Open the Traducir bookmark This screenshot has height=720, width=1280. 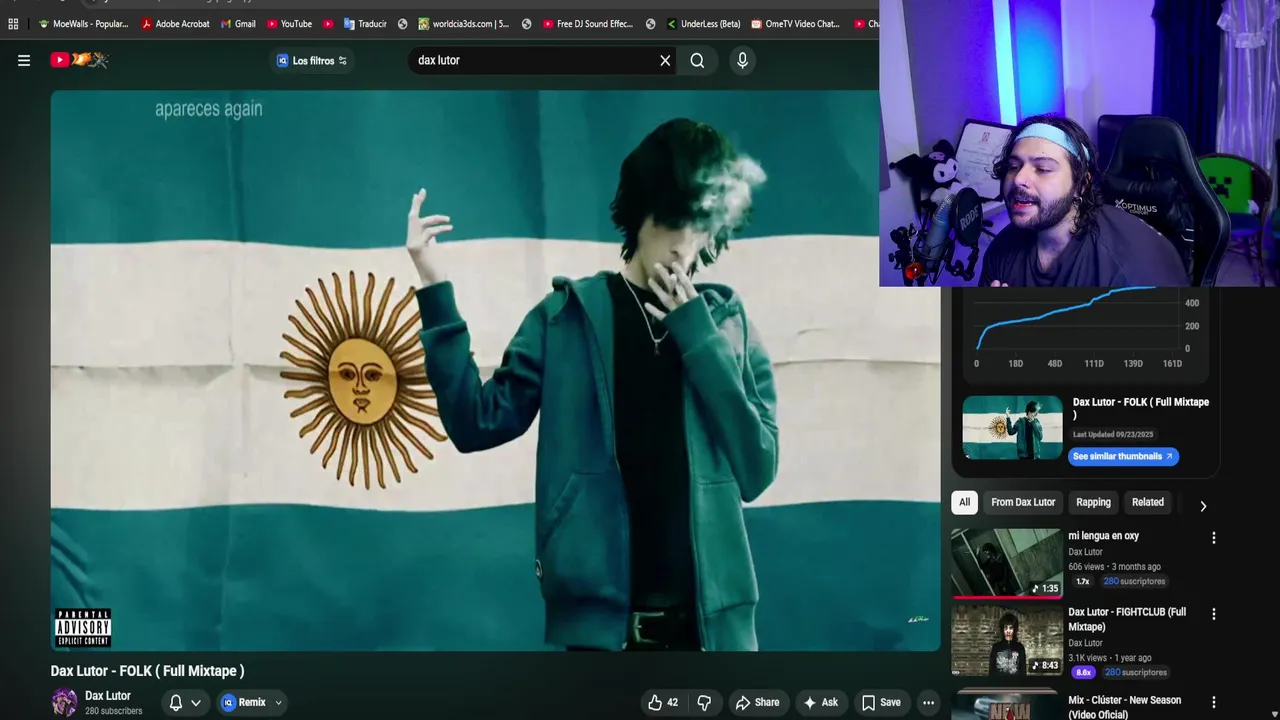pyautogui.click(x=365, y=24)
